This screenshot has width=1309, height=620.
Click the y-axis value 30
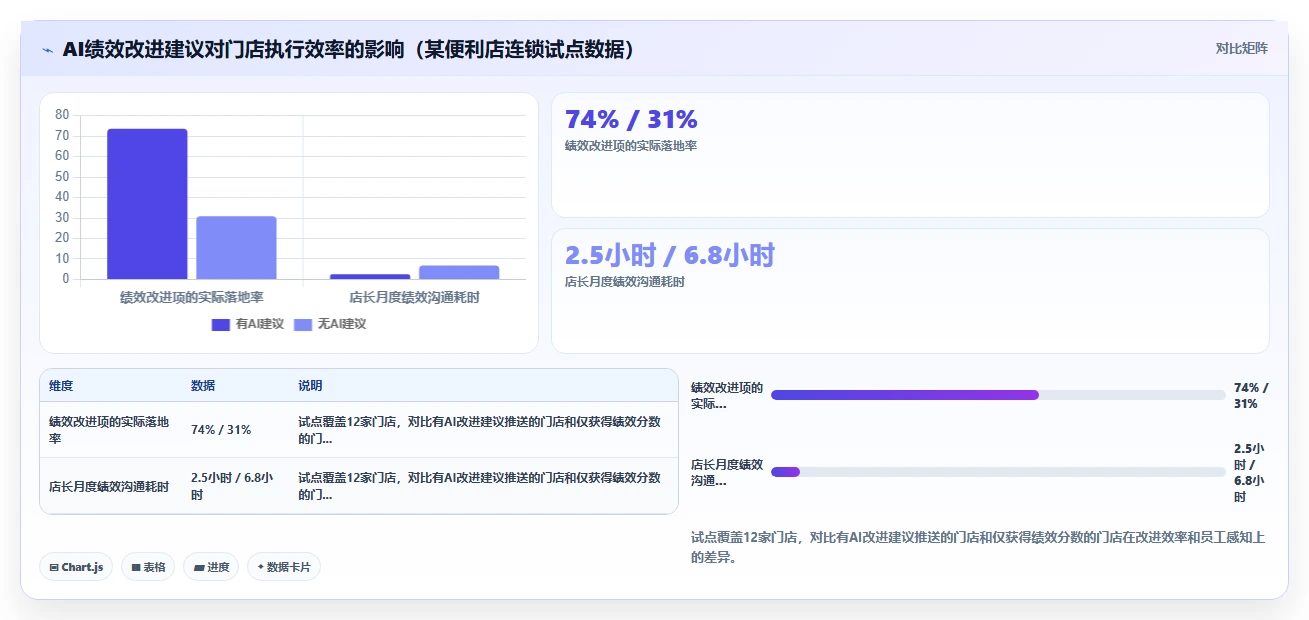click(62, 217)
